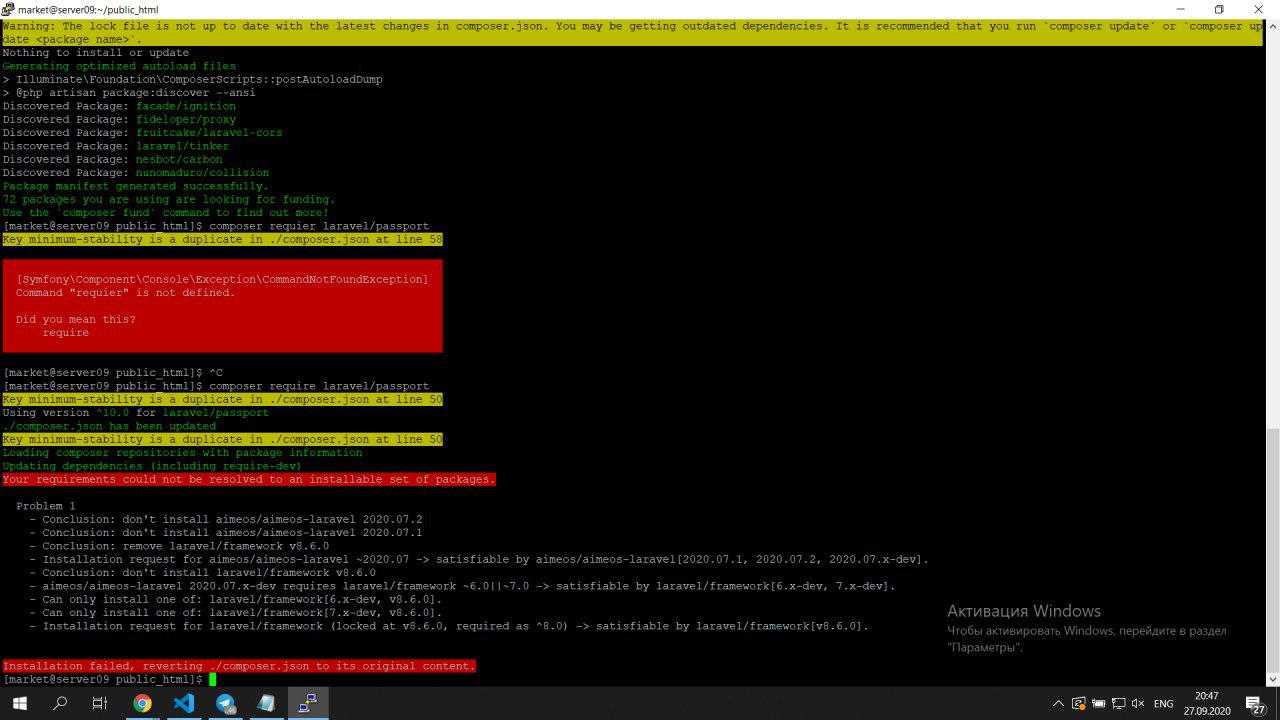Click the 'Nothing to install or update' line
Image resolution: width=1280 pixels, height=720 pixels.
(x=95, y=53)
